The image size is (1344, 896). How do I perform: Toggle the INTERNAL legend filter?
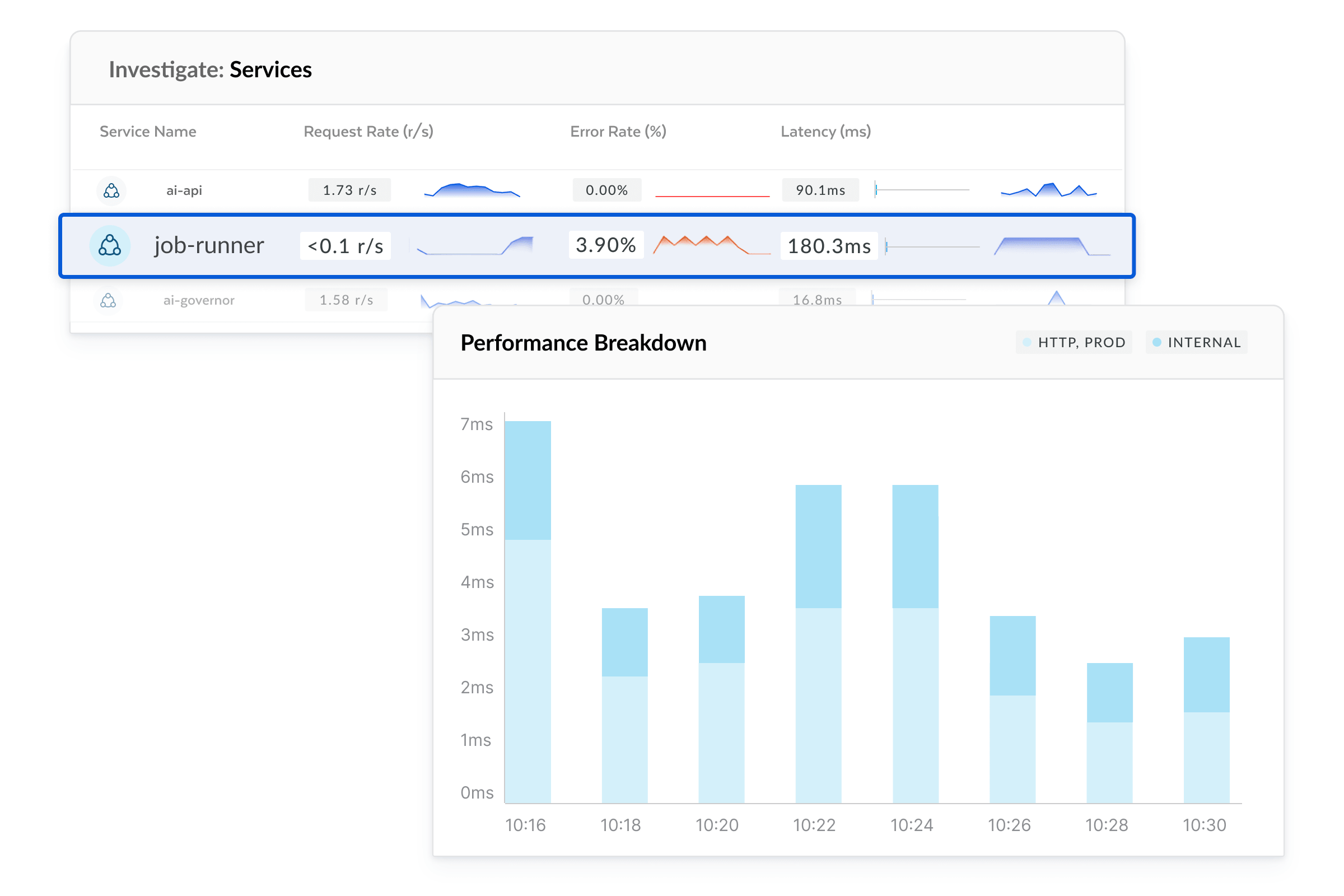tap(1197, 342)
